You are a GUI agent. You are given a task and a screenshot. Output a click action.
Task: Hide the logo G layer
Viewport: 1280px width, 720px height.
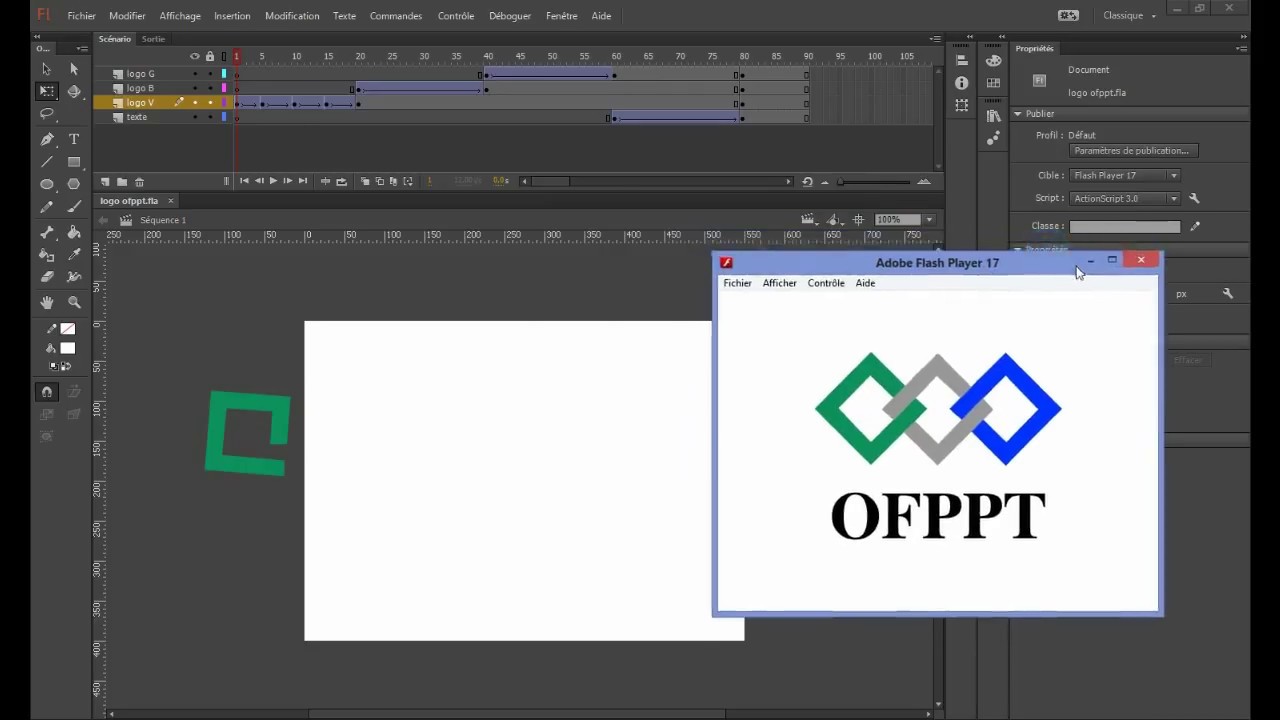[195, 74]
